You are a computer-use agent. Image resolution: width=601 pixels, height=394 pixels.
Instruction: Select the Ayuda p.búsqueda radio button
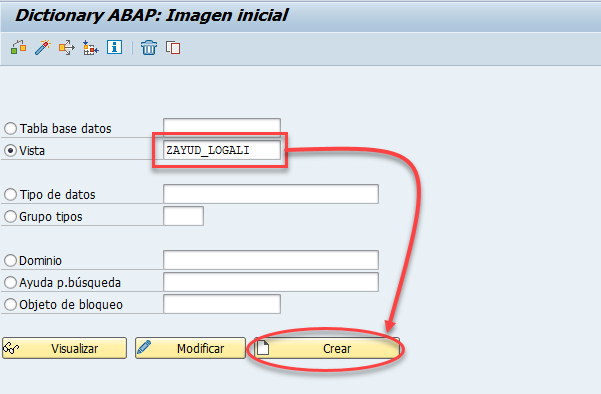10,283
